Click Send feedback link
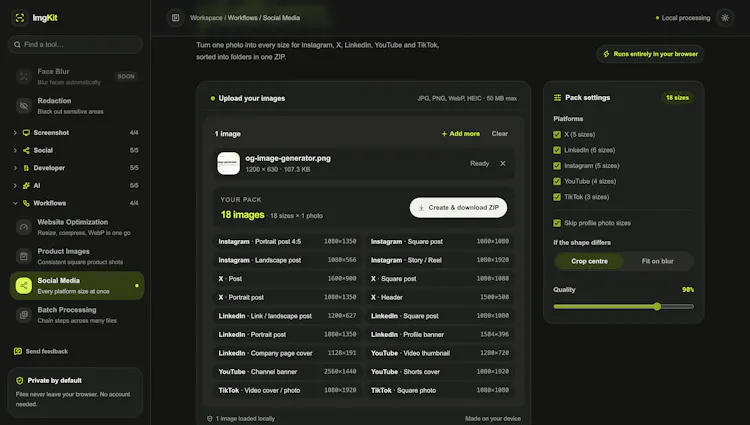750x425 pixels. pos(41,351)
